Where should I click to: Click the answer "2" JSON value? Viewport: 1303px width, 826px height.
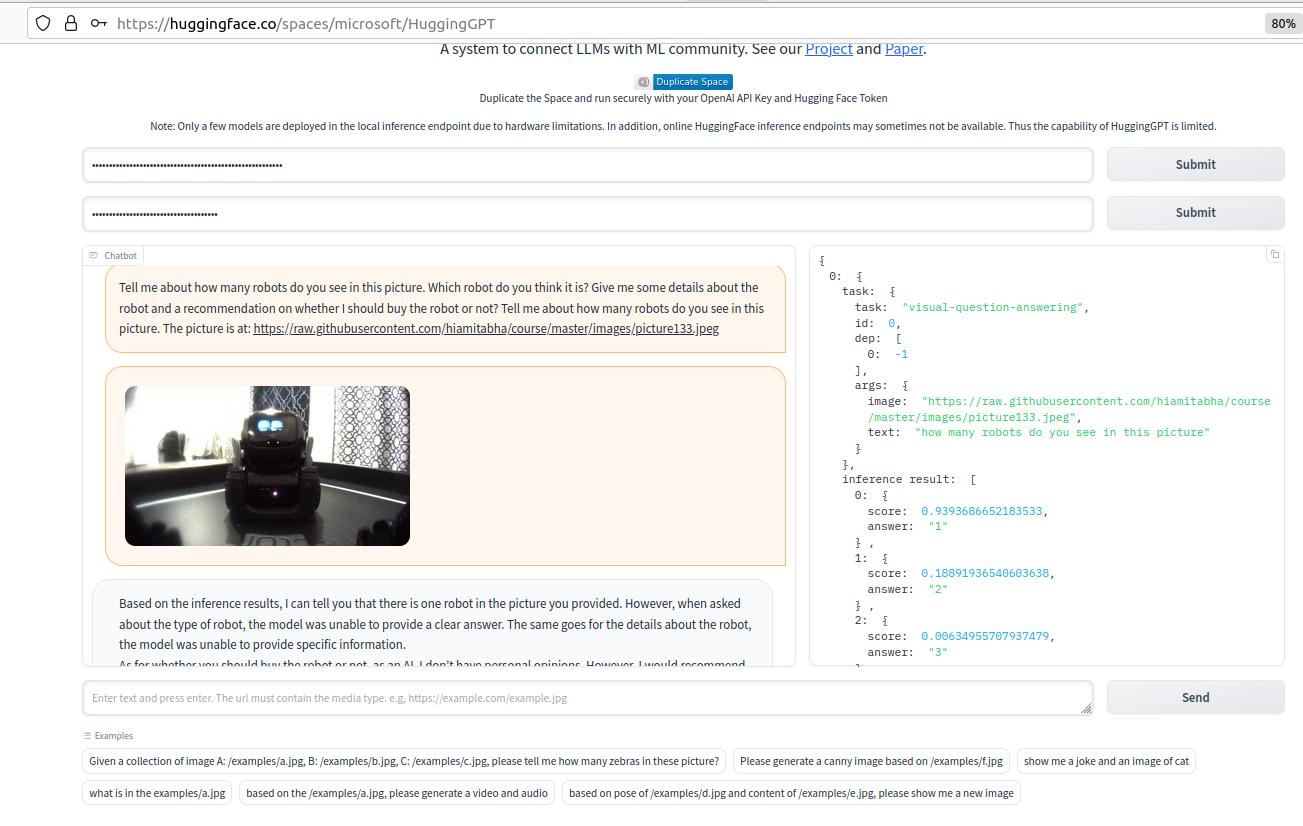pyautogui.click(x=938, y=590)
